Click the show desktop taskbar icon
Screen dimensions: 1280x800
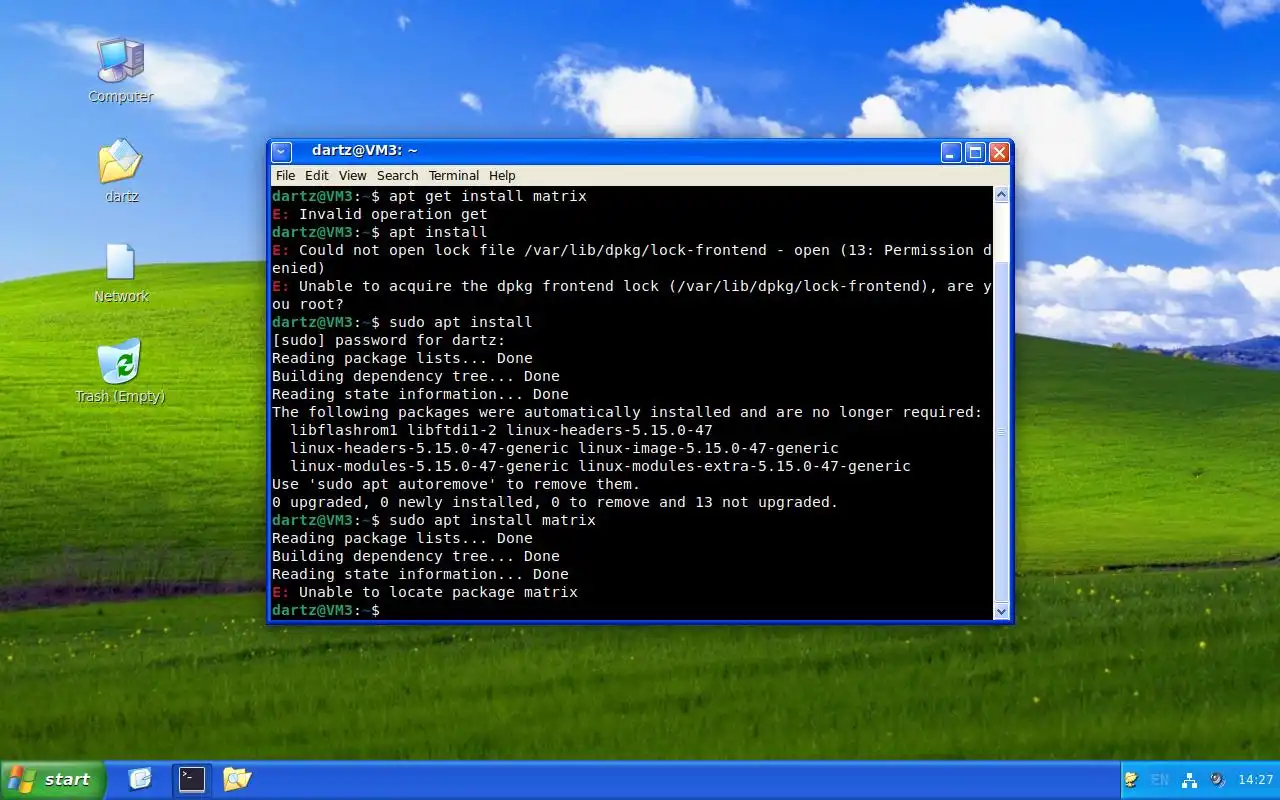tap(140, 779)
